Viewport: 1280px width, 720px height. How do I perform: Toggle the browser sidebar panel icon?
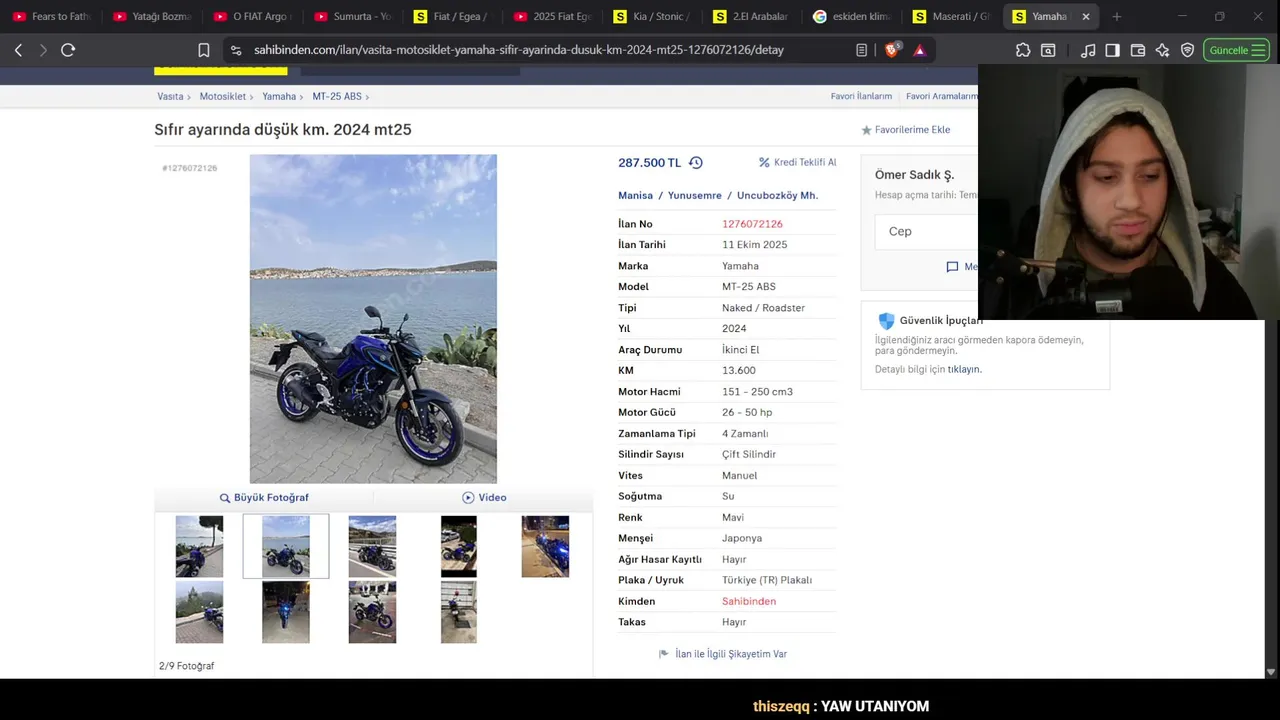pos(1112,50)
